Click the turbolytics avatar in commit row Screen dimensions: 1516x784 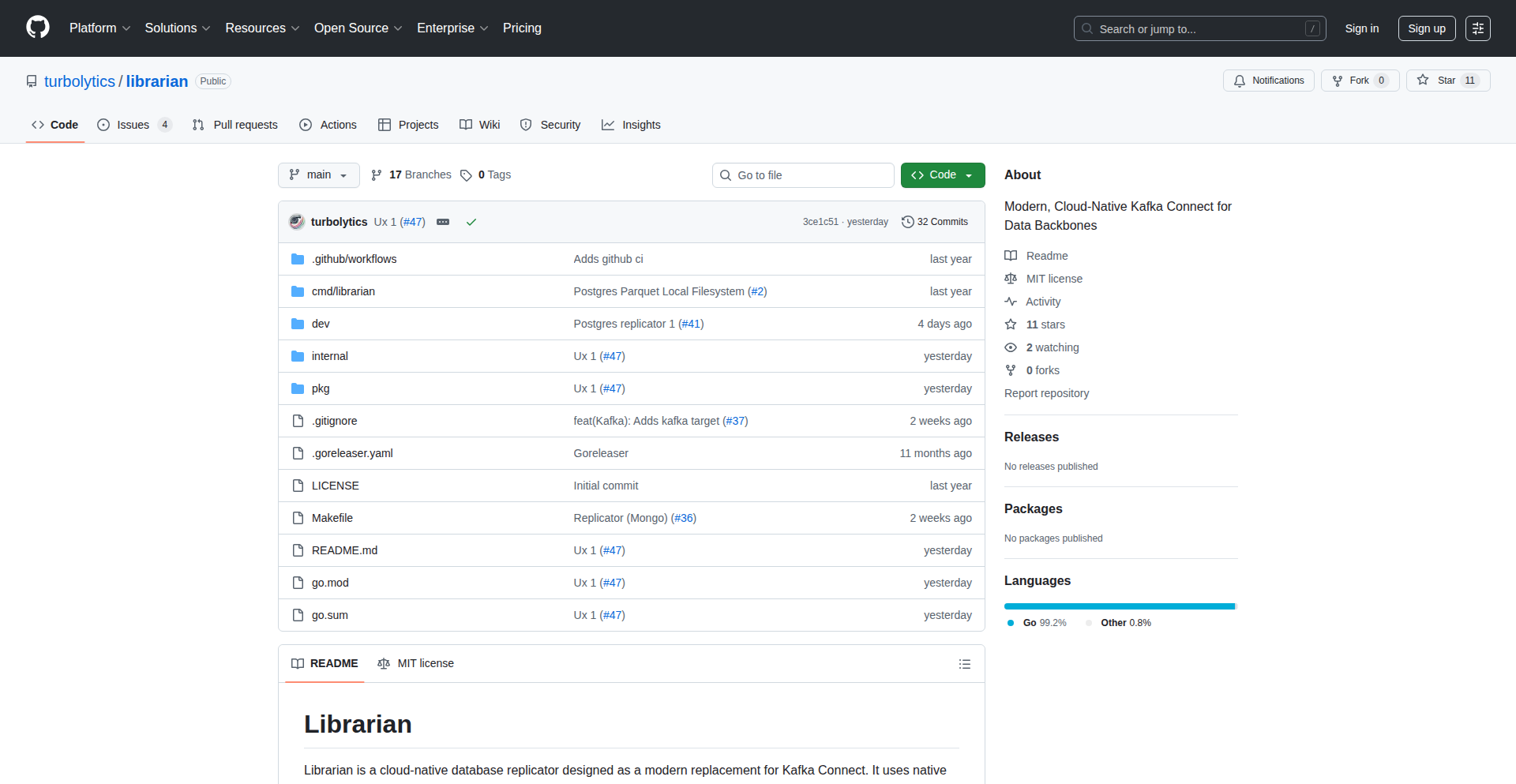[297, 222]
